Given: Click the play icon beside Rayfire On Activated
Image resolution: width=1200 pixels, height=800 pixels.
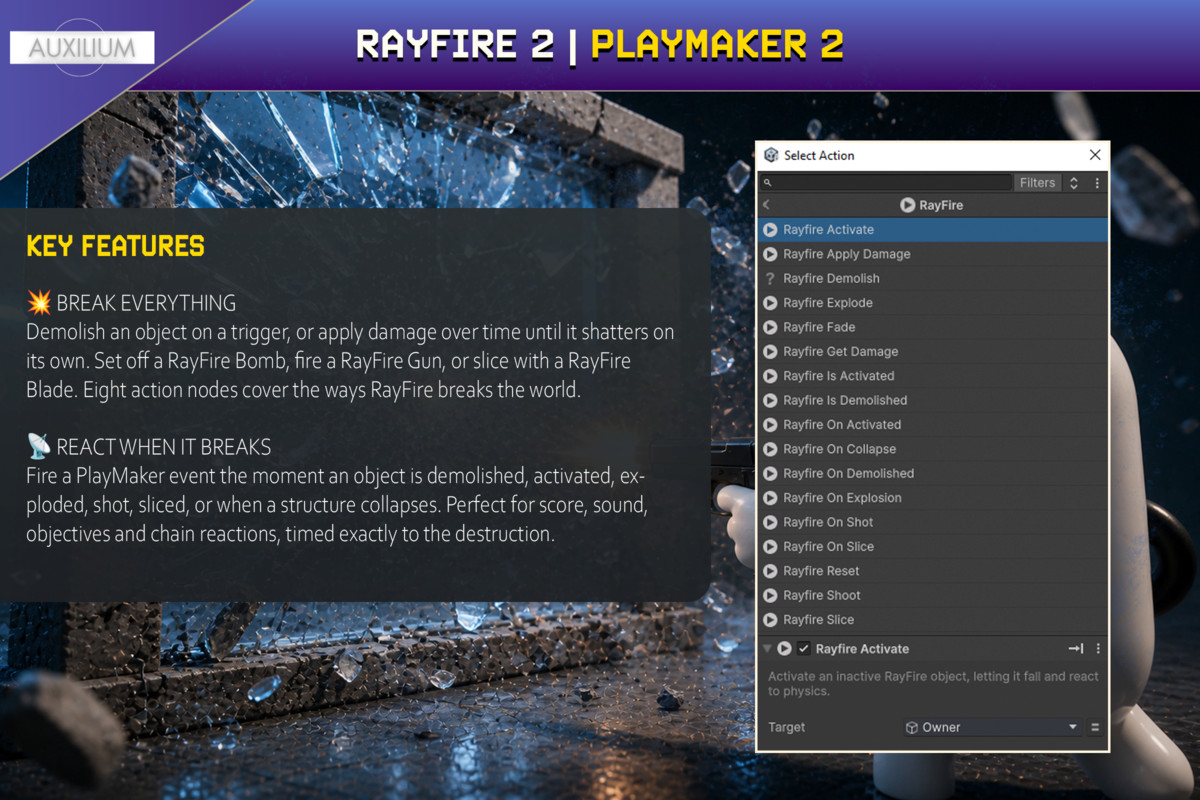Looking at the screenshot, I should (x=770, y=425).
